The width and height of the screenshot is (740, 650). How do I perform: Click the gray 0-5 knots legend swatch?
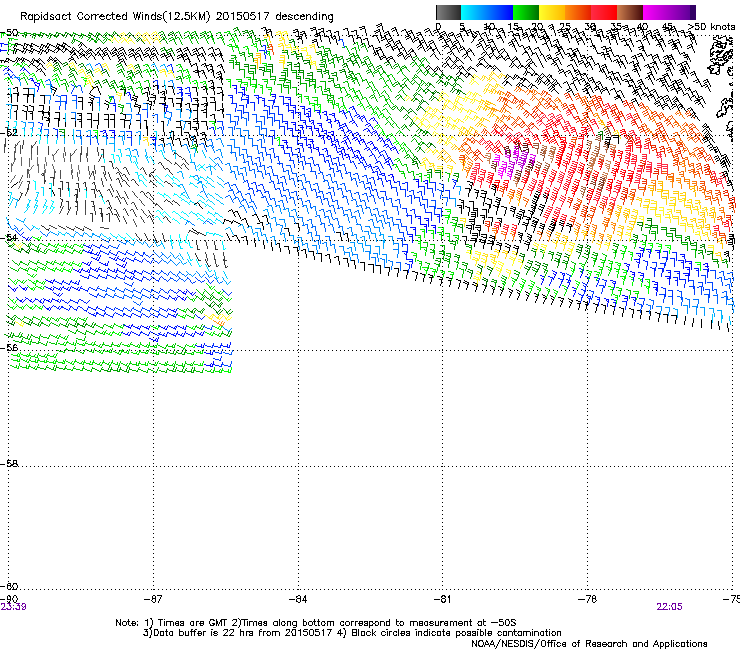[x=448, y=12]
